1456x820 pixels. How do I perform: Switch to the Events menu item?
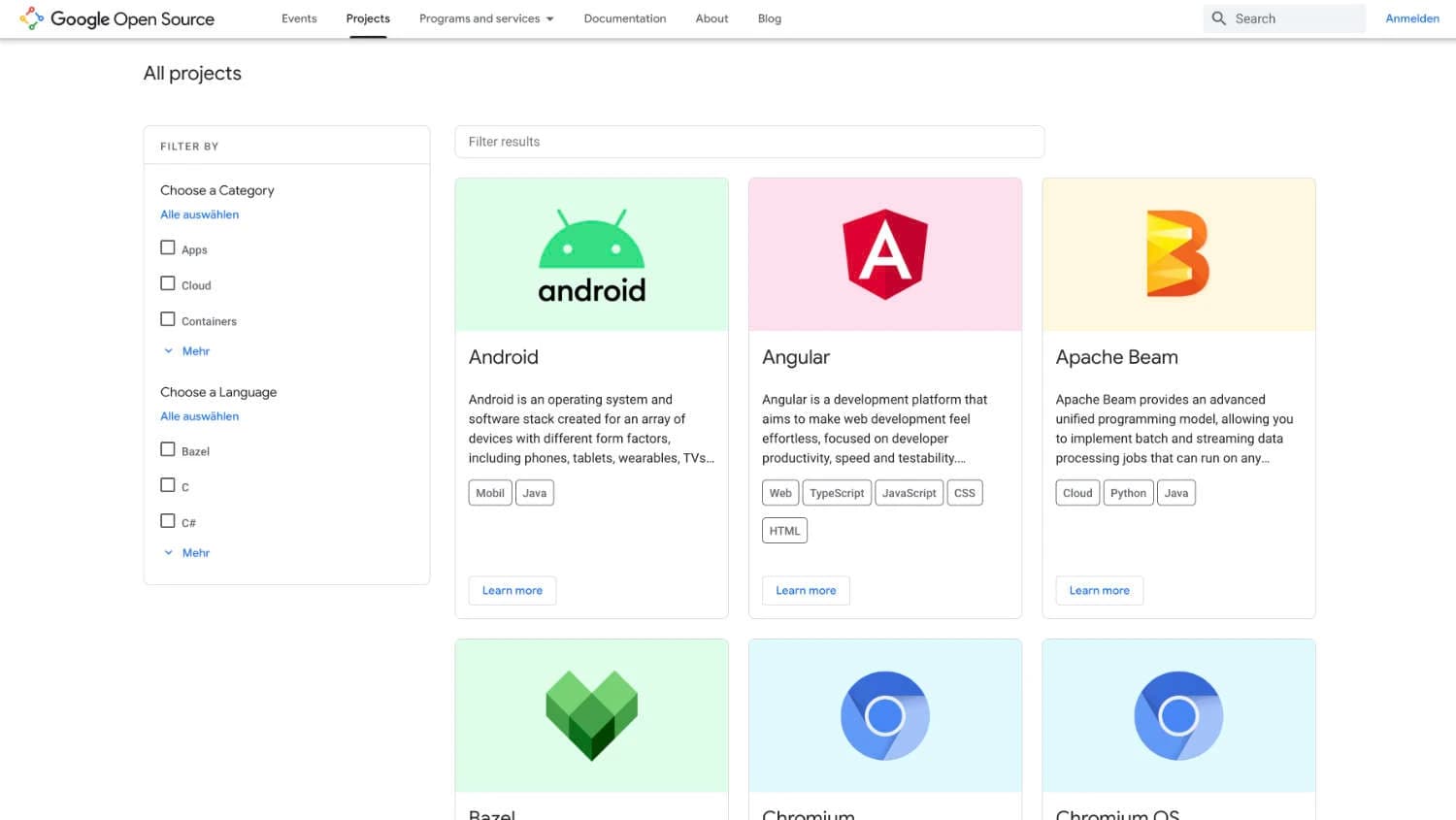(x=299, y=17)
